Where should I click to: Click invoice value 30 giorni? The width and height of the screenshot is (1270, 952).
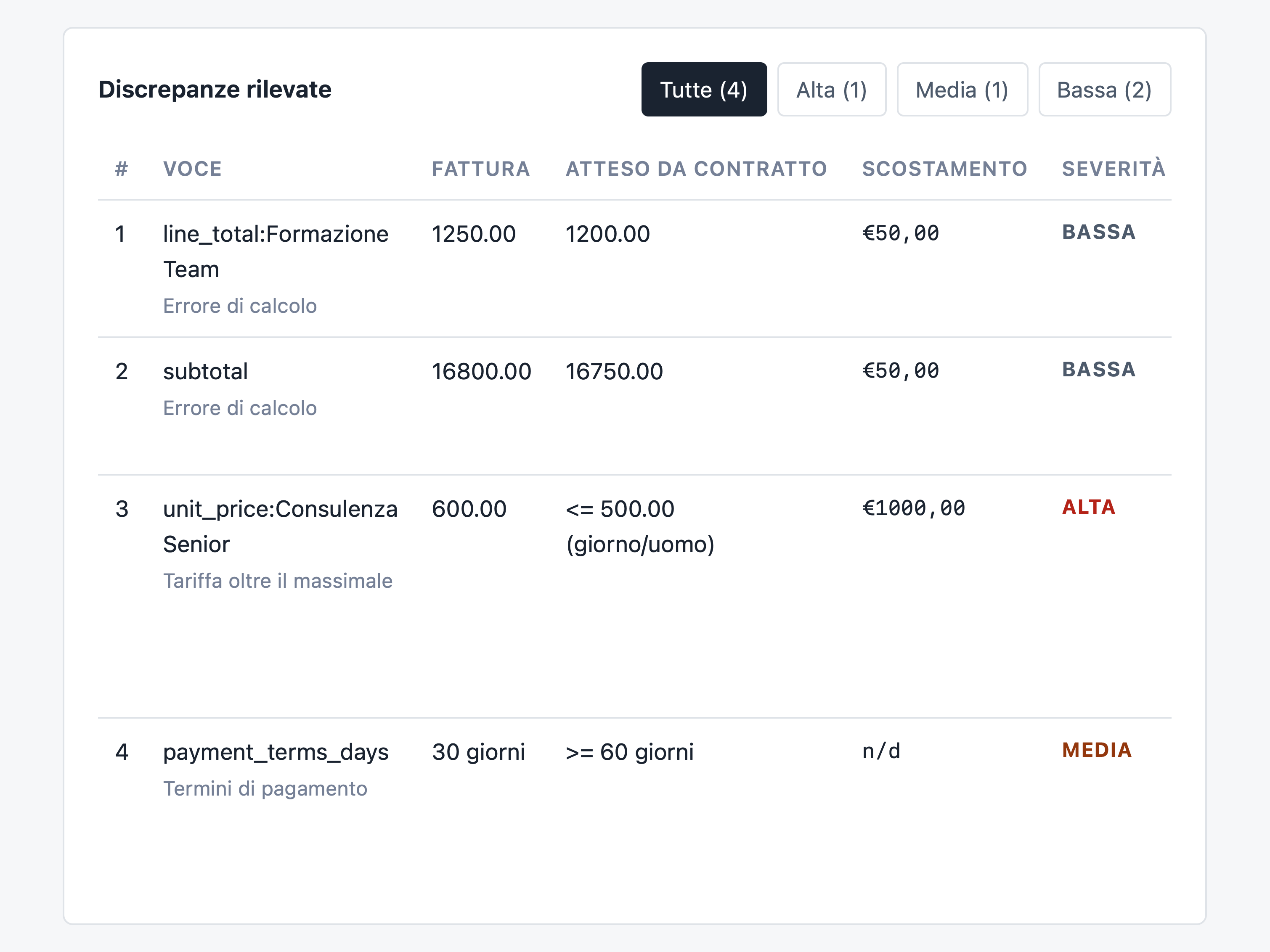coord(478,752)
